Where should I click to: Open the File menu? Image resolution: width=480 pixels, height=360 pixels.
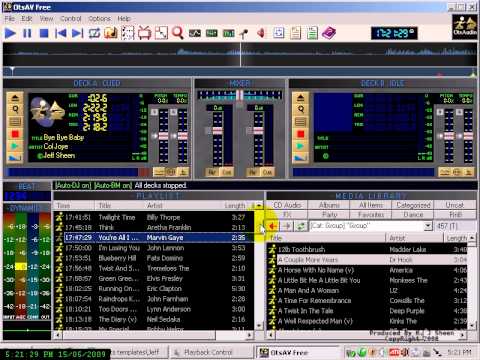(x=9, y=19)
